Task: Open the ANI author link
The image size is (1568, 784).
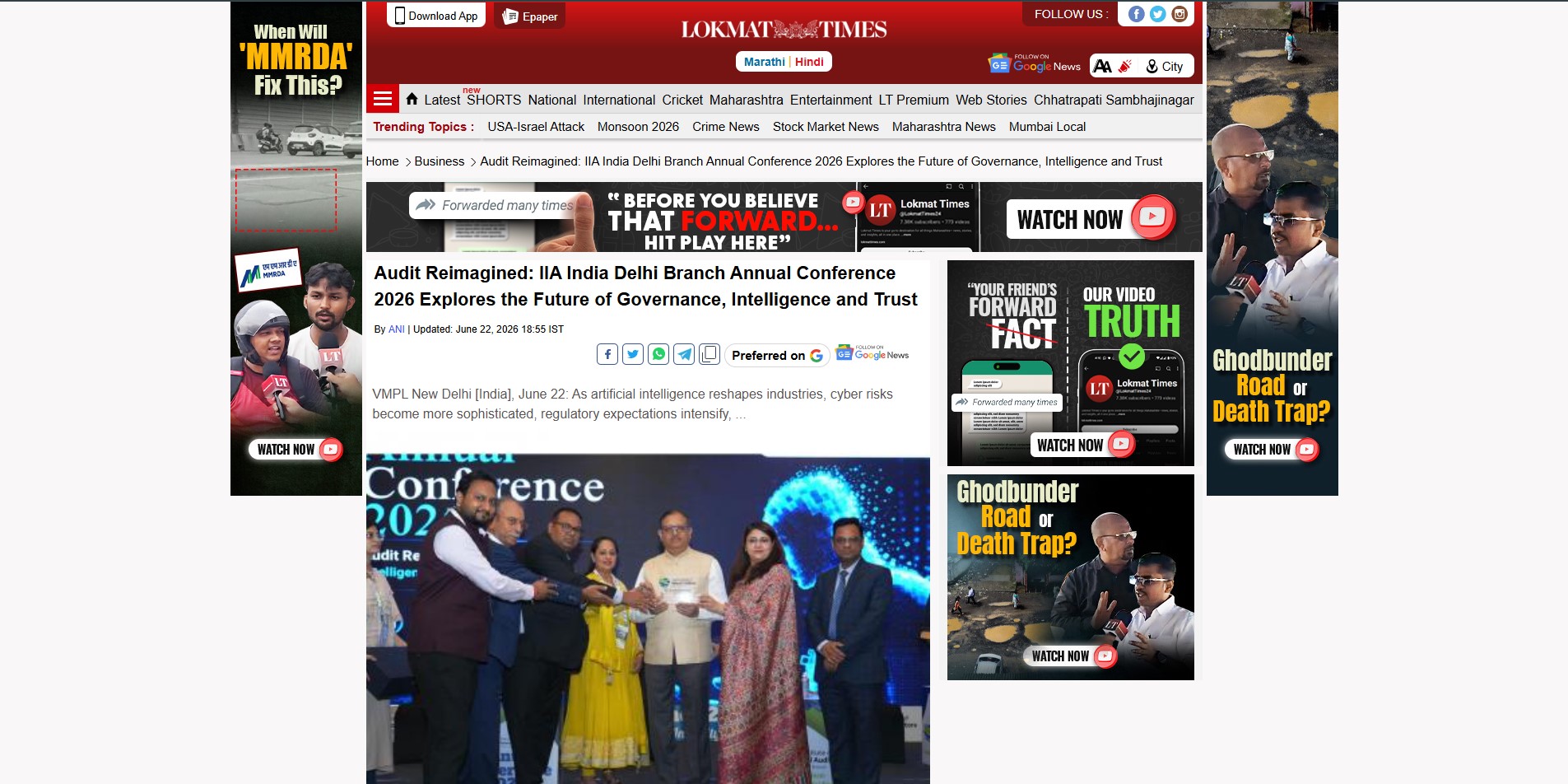Action: 396,329
